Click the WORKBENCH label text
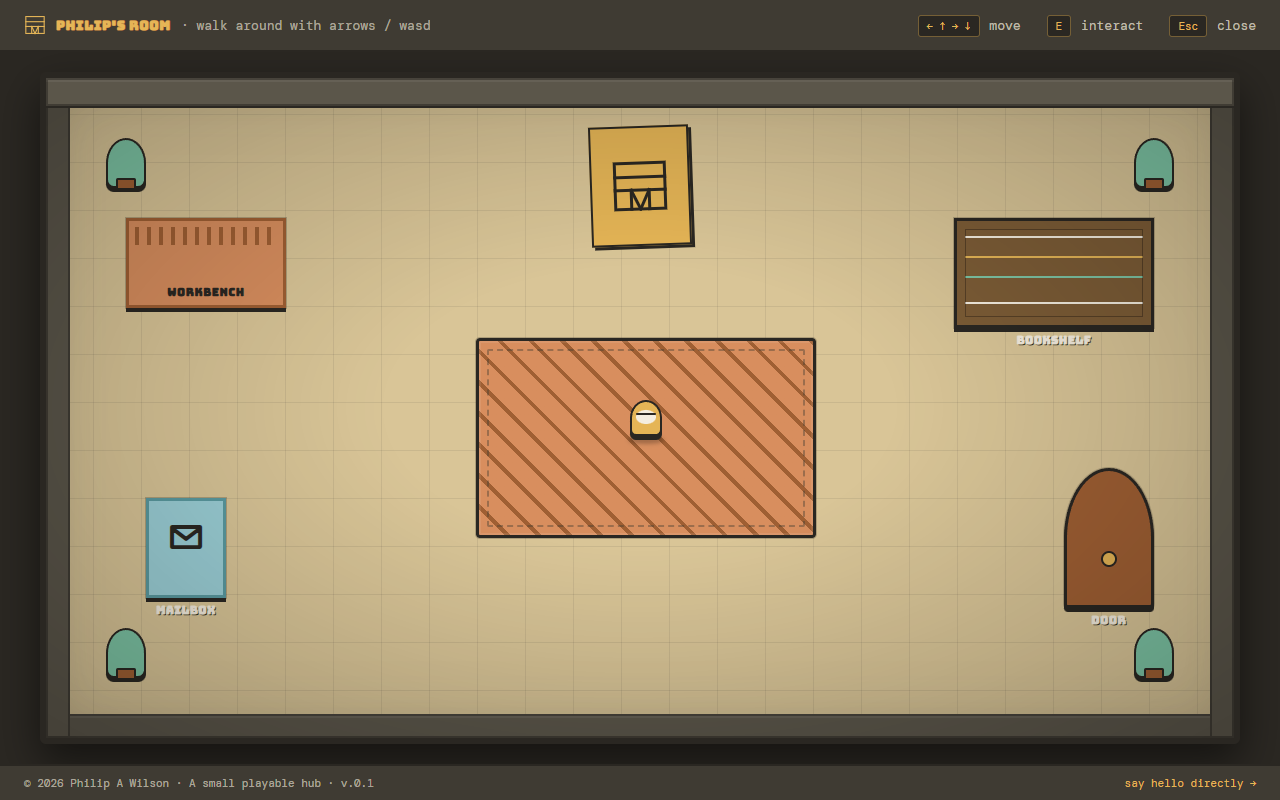Viewport: 1280px width, 800px height. tap(206, 292)
